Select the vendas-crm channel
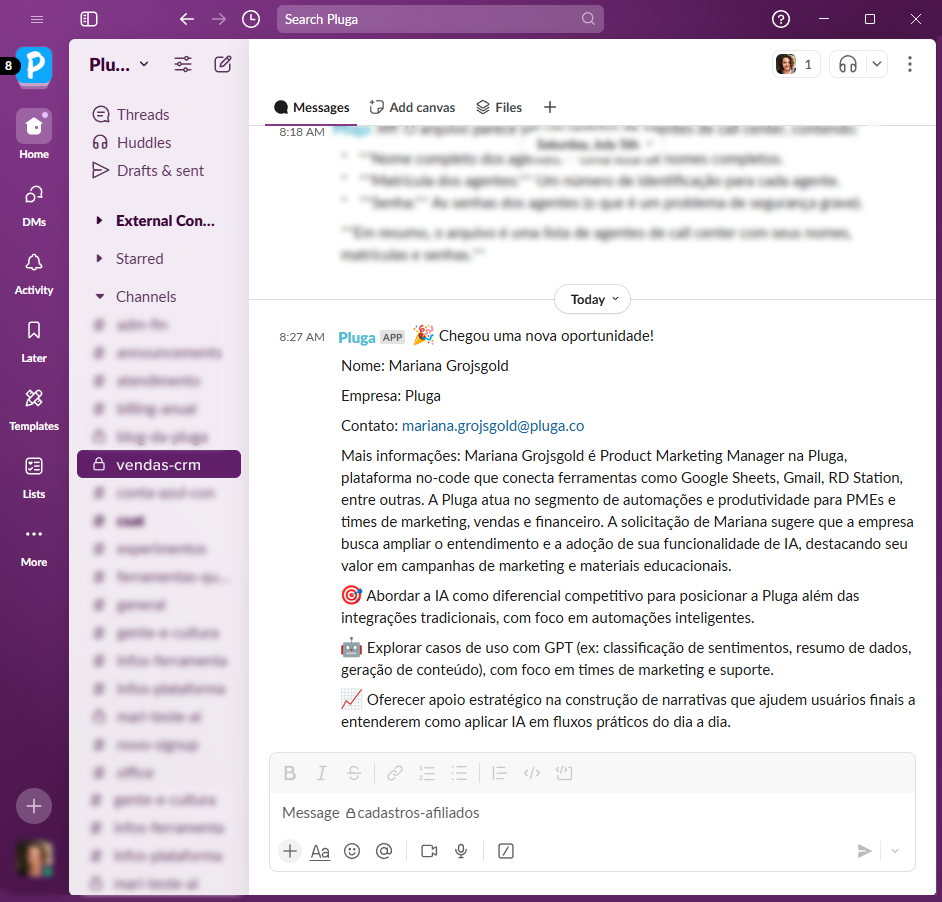Screen dimensions: 942x902 coord(159,464)
